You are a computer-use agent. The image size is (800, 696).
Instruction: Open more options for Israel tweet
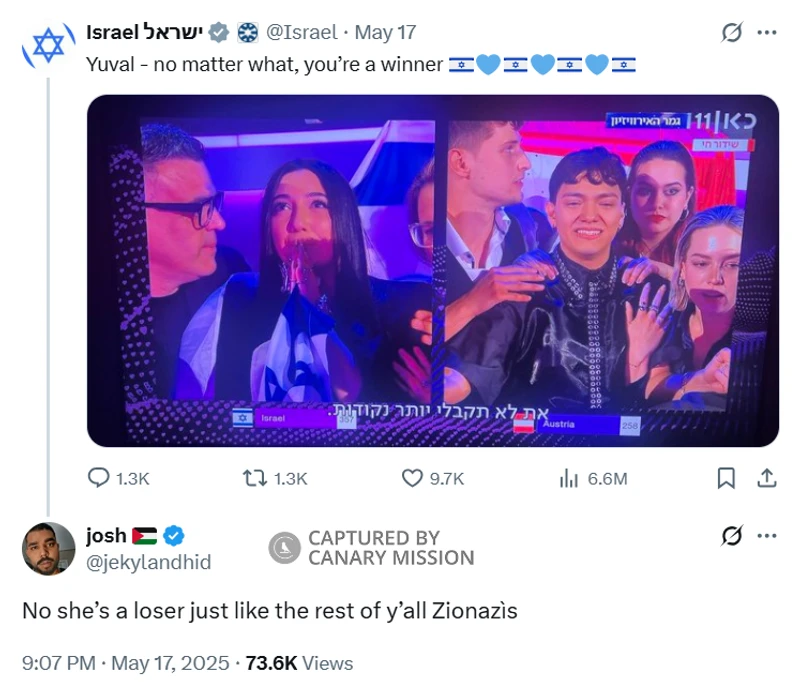767,33
